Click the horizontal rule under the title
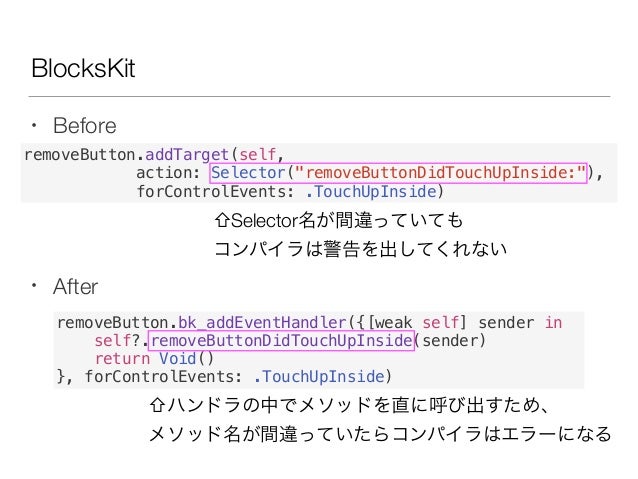 [x=319, y=96]
